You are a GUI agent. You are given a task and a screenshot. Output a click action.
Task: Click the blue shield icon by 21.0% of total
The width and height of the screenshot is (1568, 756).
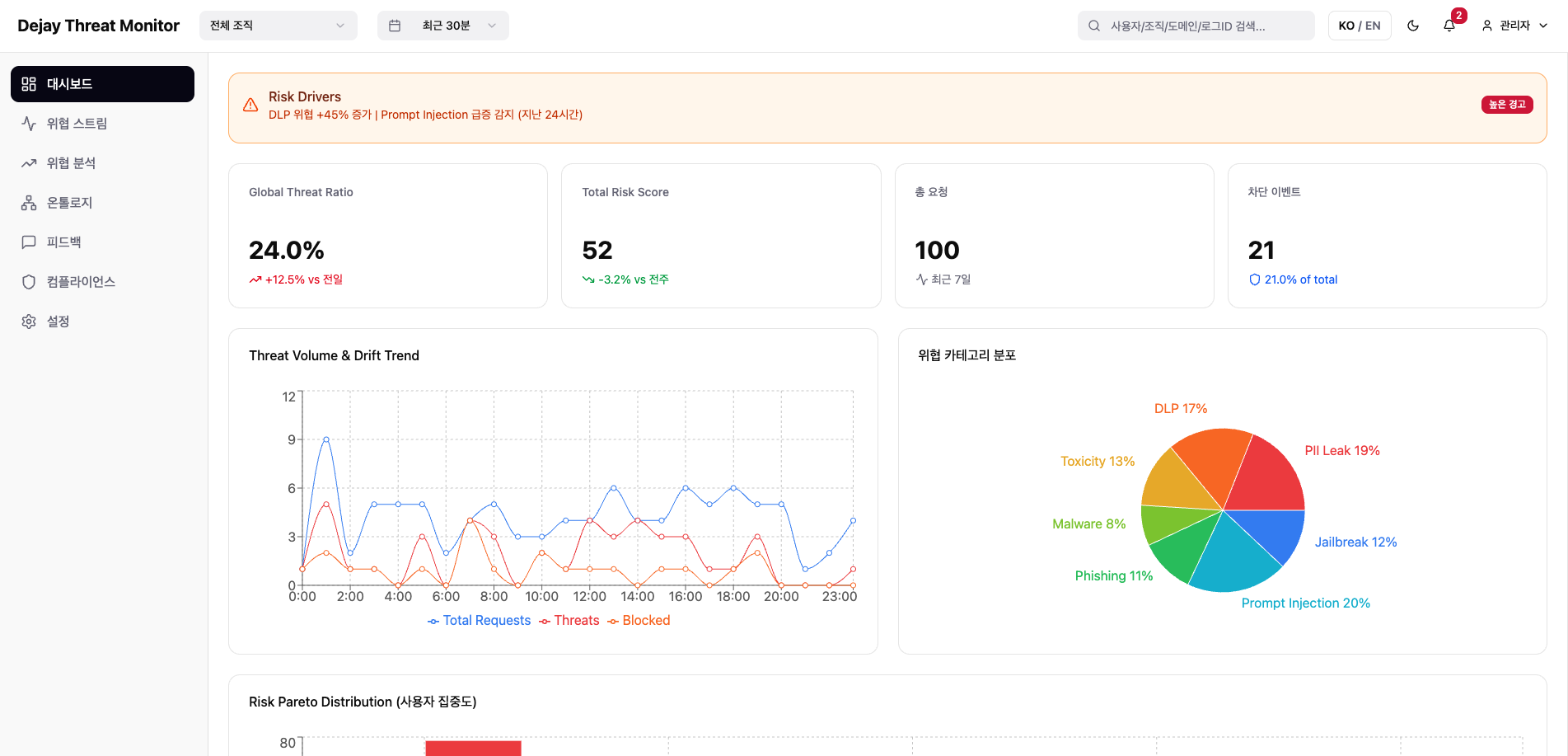[x=1254, y=279]
